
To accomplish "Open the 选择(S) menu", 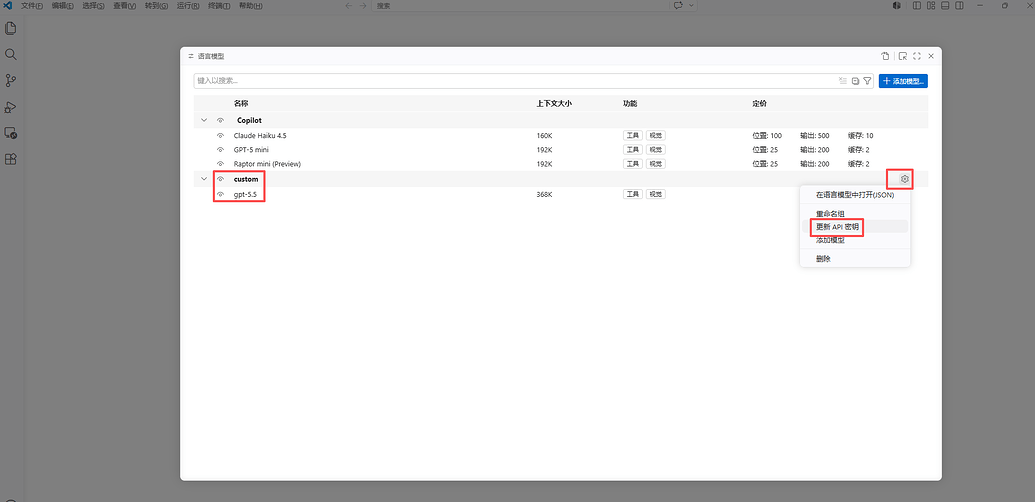I will (94, 5).
